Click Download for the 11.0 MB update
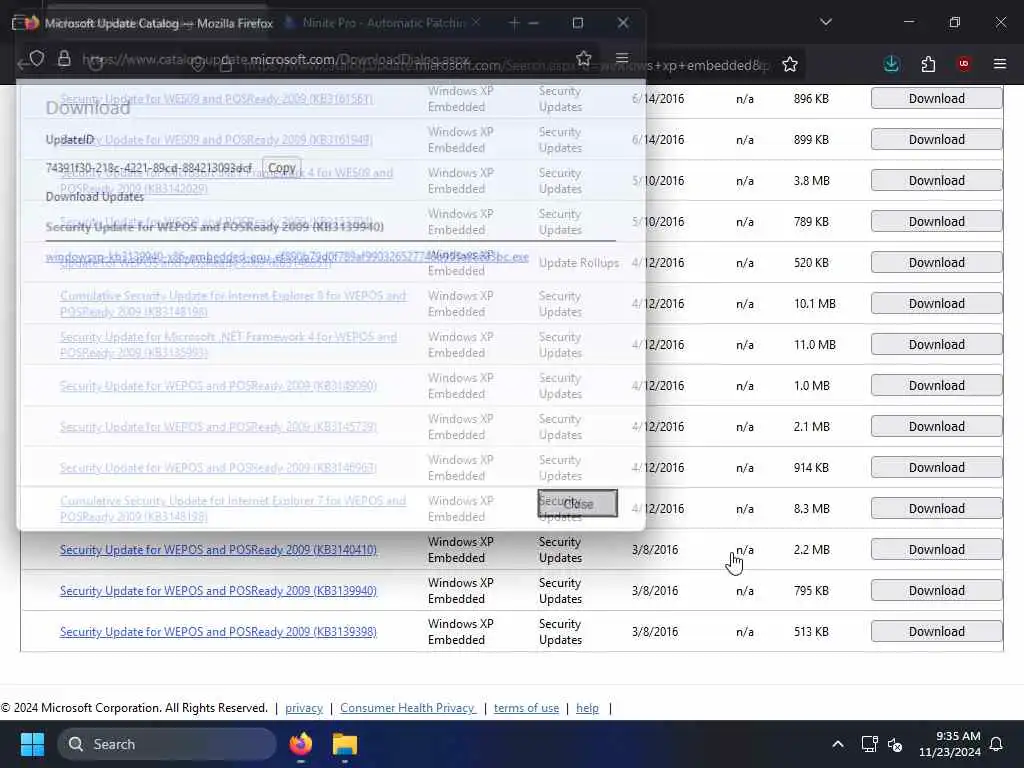1024x768 pixels. [936, 345]
